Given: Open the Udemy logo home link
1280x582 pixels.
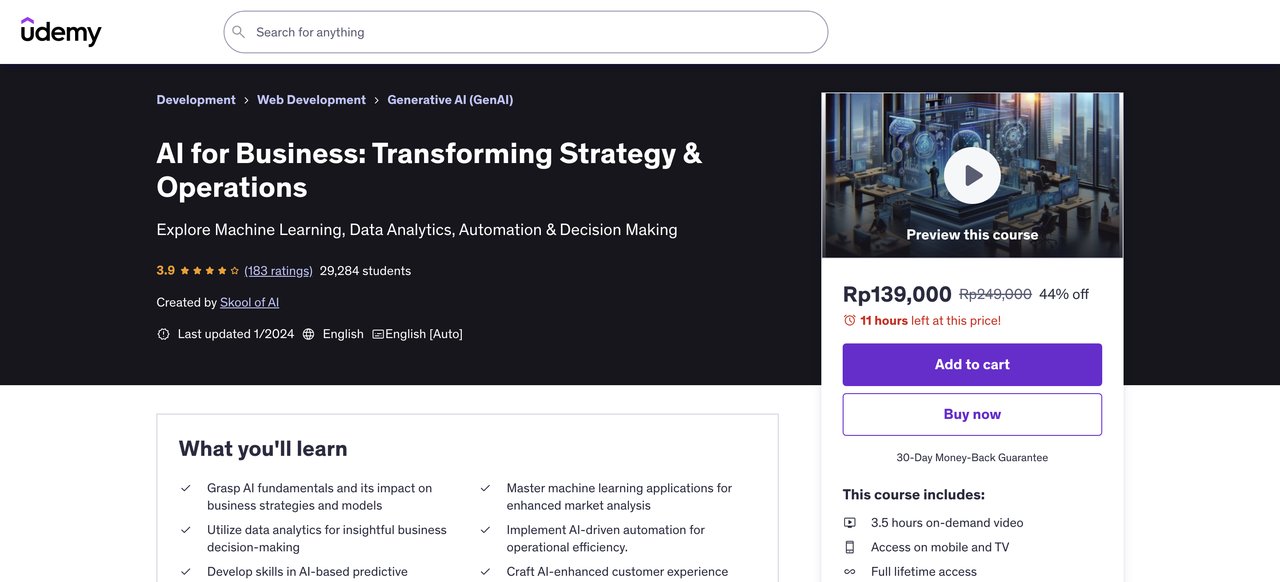Looking at the screenshot, I should (x=61, y=32).
